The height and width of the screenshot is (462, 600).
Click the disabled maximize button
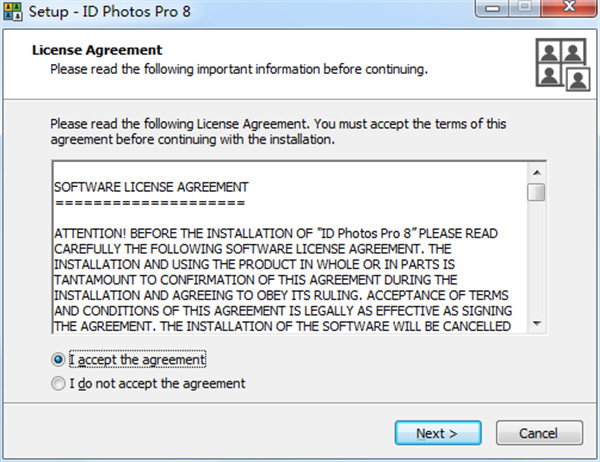[x=525, y=8]
